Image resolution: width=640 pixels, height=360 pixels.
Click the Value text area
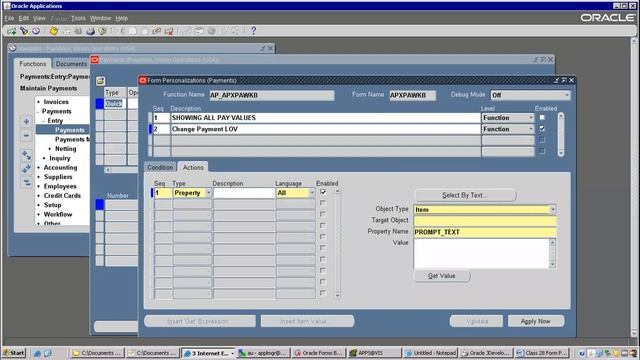(x=482, y=253)
